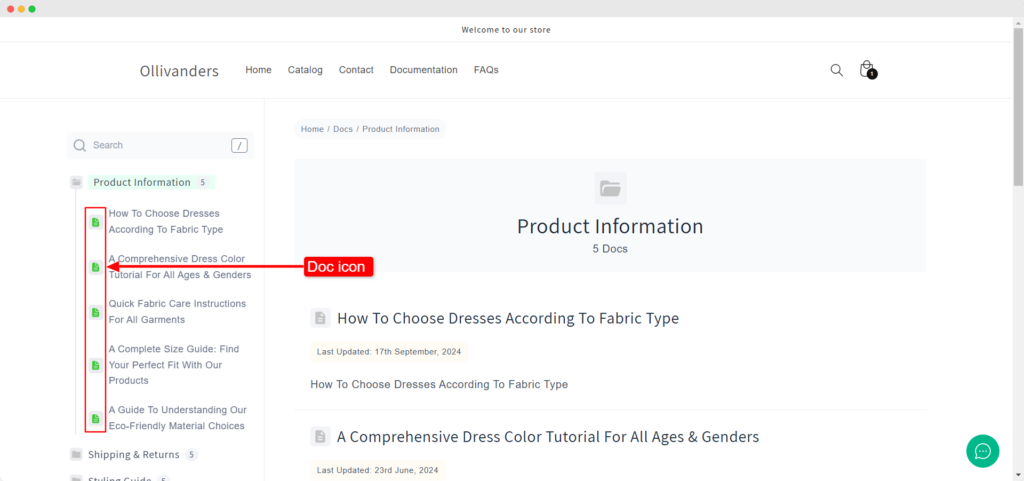The image size is (1024, 481).
Task: Click doc icon beside A Complete Size Guide
Action: coord(96,365)
